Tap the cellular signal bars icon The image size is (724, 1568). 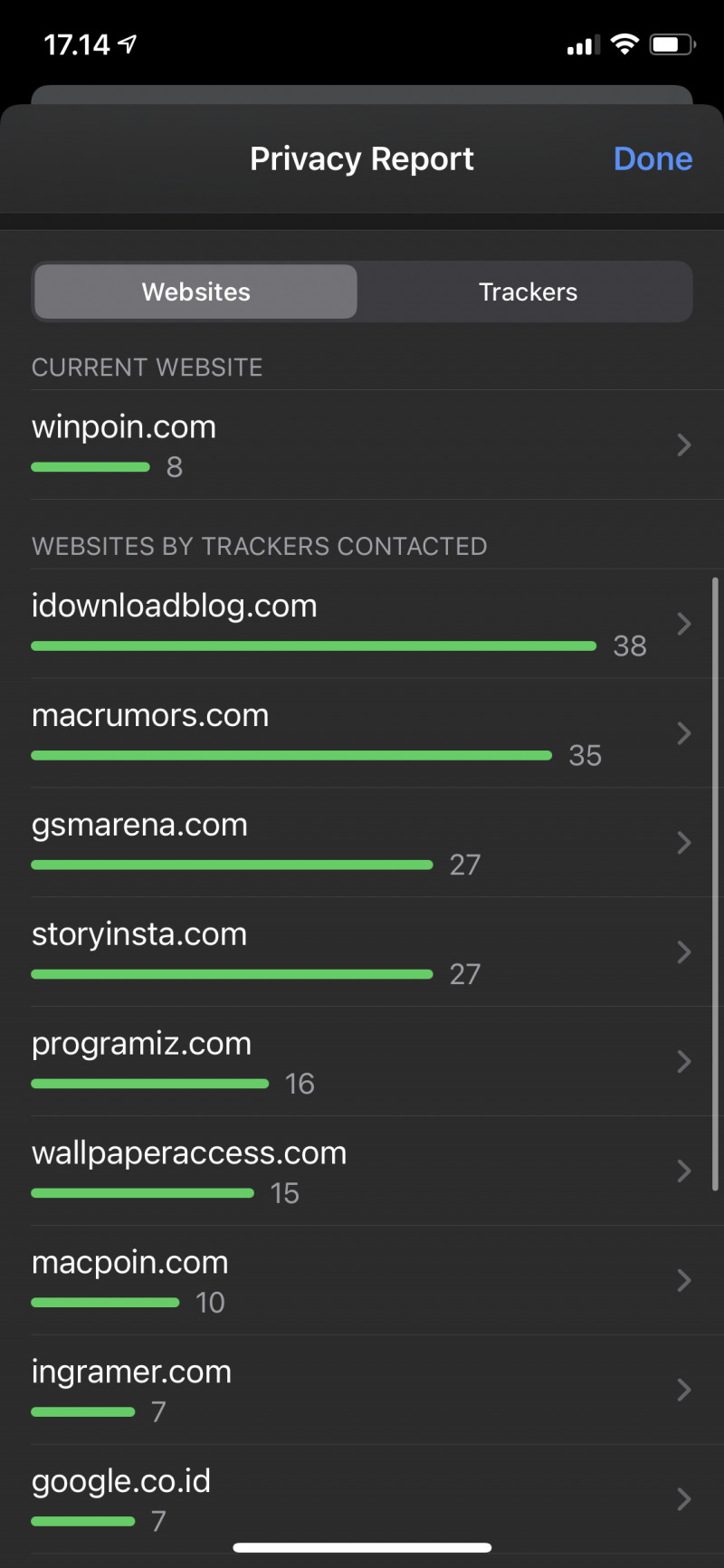583,45
